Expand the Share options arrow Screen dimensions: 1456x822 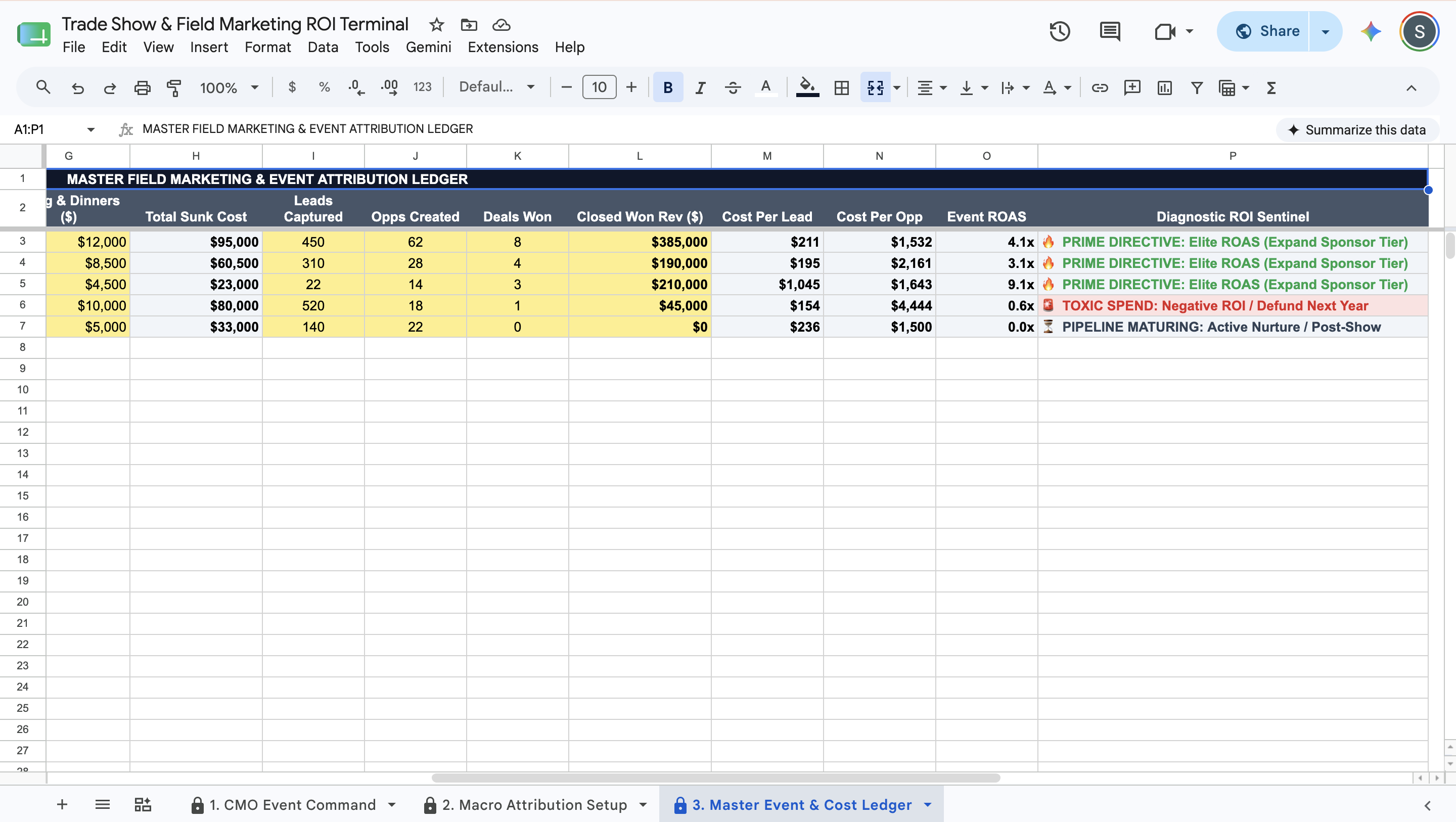(x=1326, y=31)
